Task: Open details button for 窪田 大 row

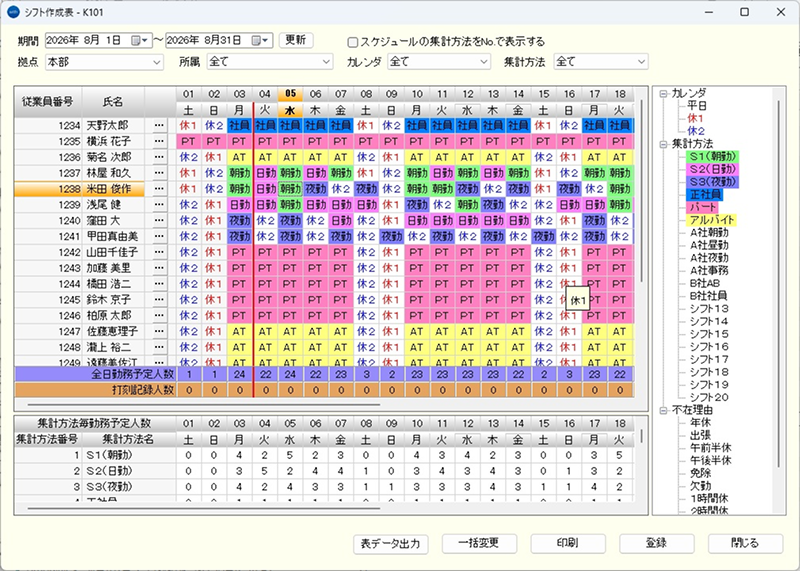Action: (x=160, y=220)
